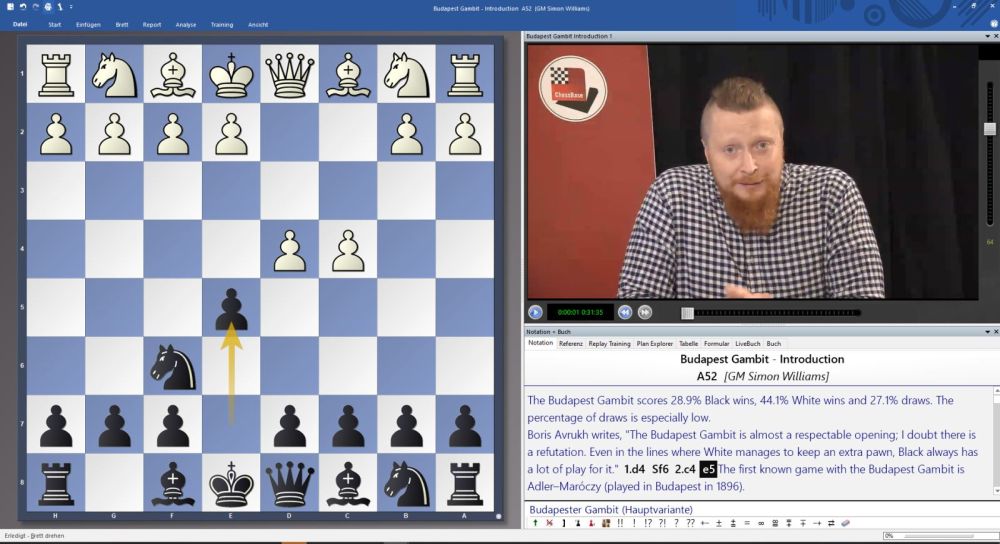Click the print icon in title bar

click(x=48, y=6)
